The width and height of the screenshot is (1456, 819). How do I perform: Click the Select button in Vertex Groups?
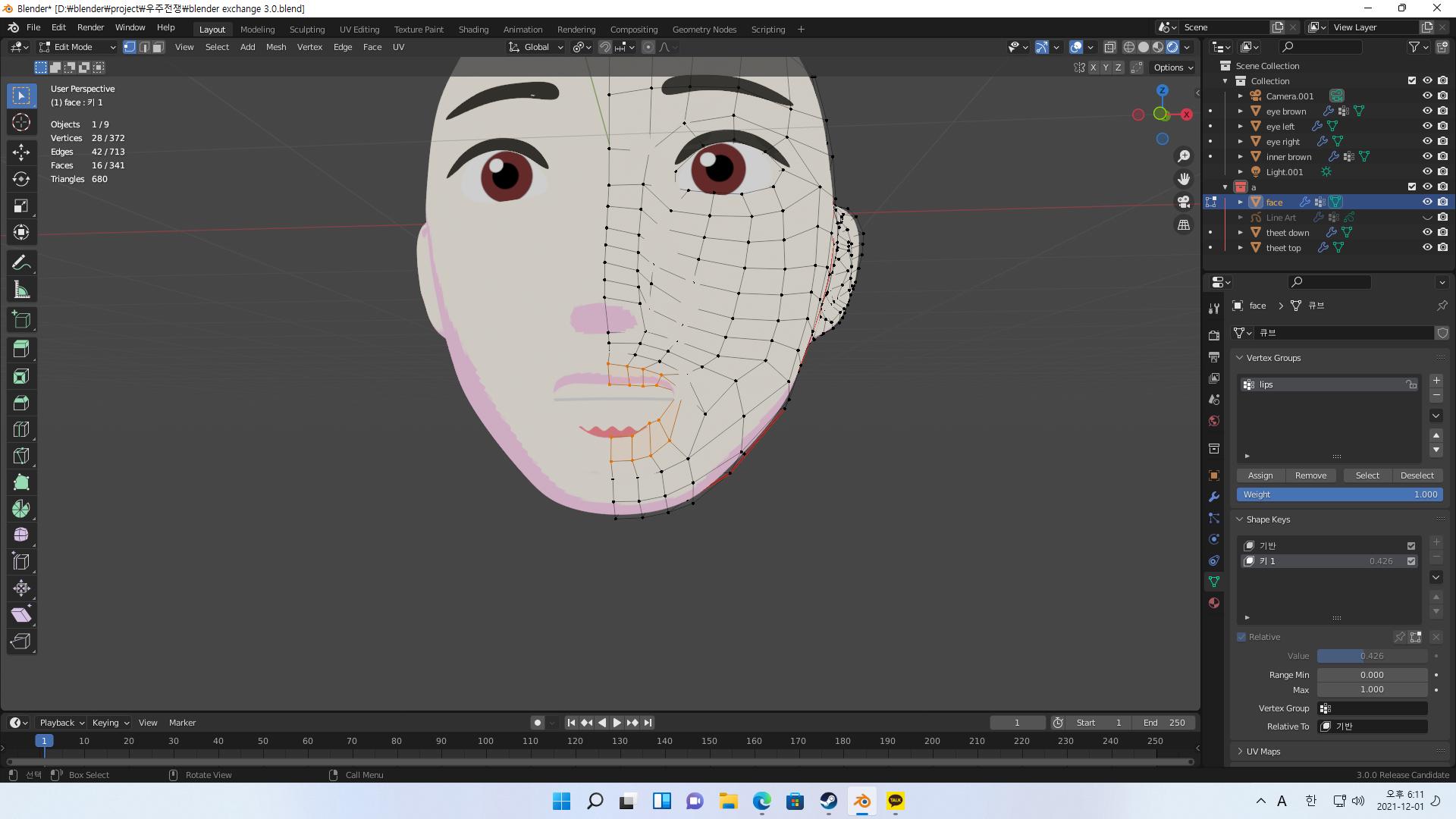click(x=1367, y=475)
